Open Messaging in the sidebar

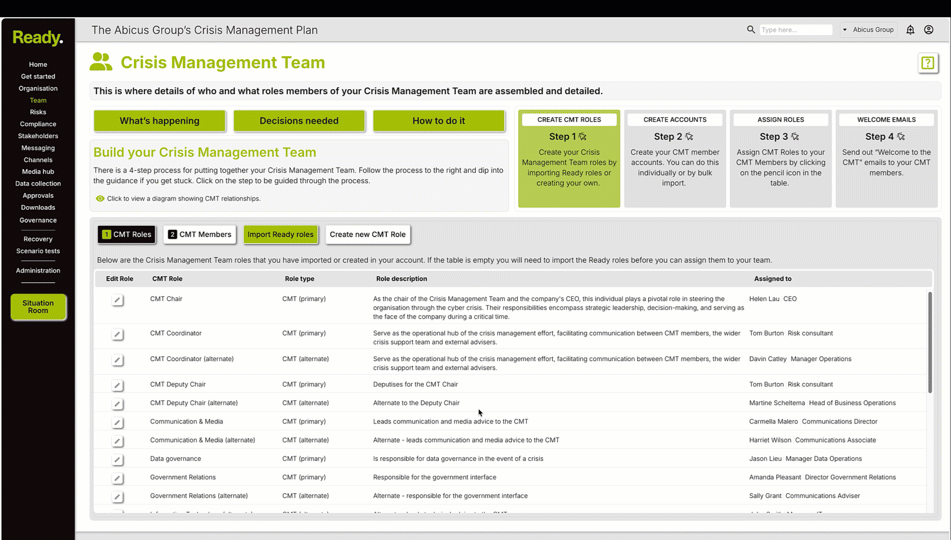tap(38, 147)
